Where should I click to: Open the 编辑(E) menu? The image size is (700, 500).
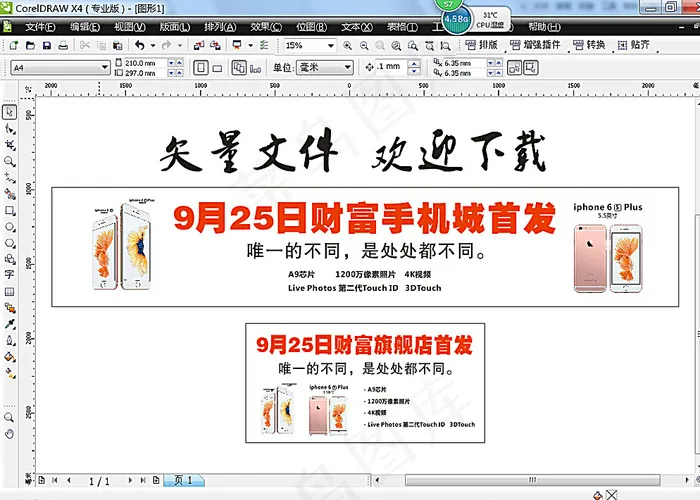click(85, 27)
